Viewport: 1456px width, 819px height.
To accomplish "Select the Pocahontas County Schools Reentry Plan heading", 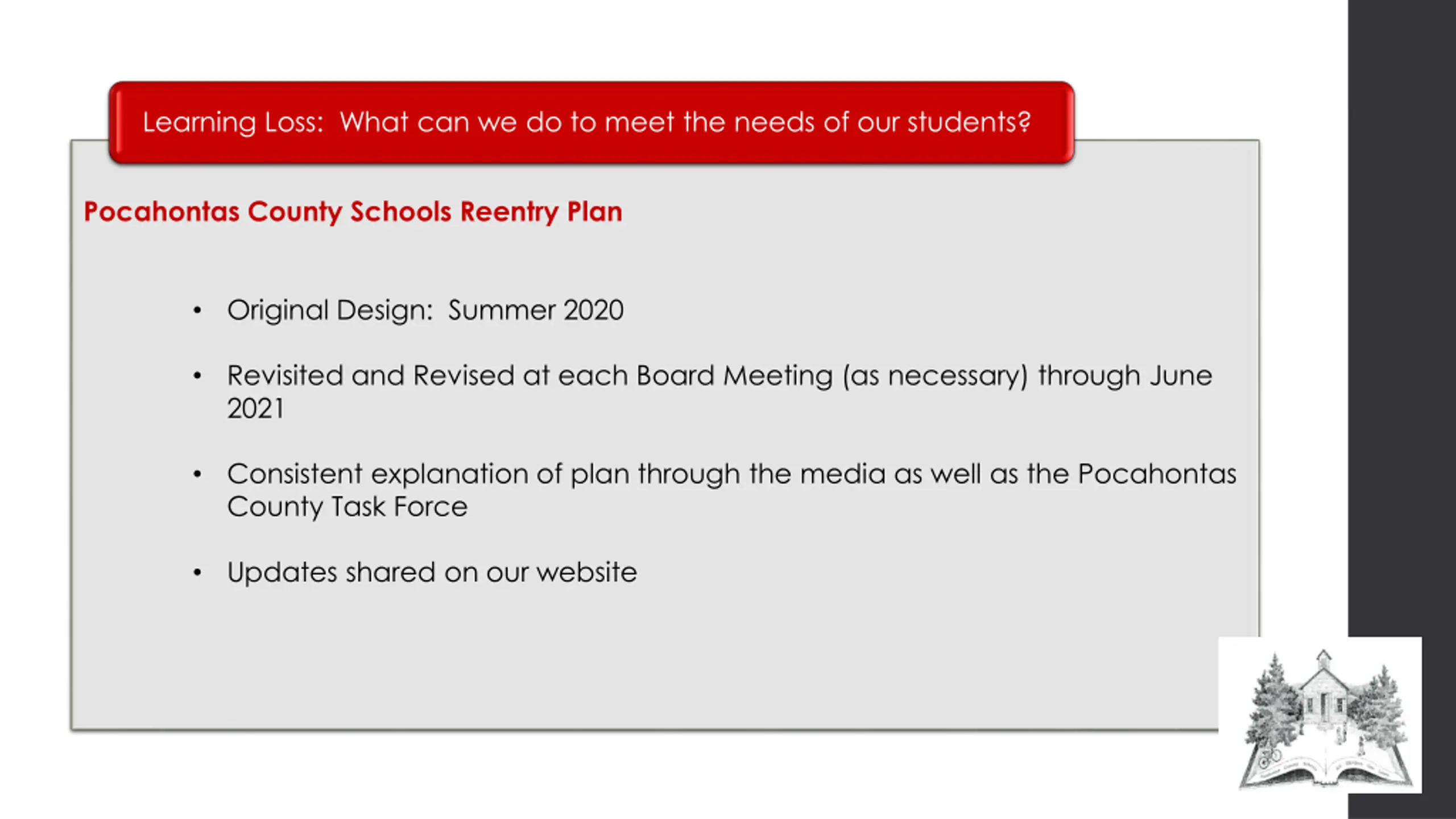I will (353, 212).
